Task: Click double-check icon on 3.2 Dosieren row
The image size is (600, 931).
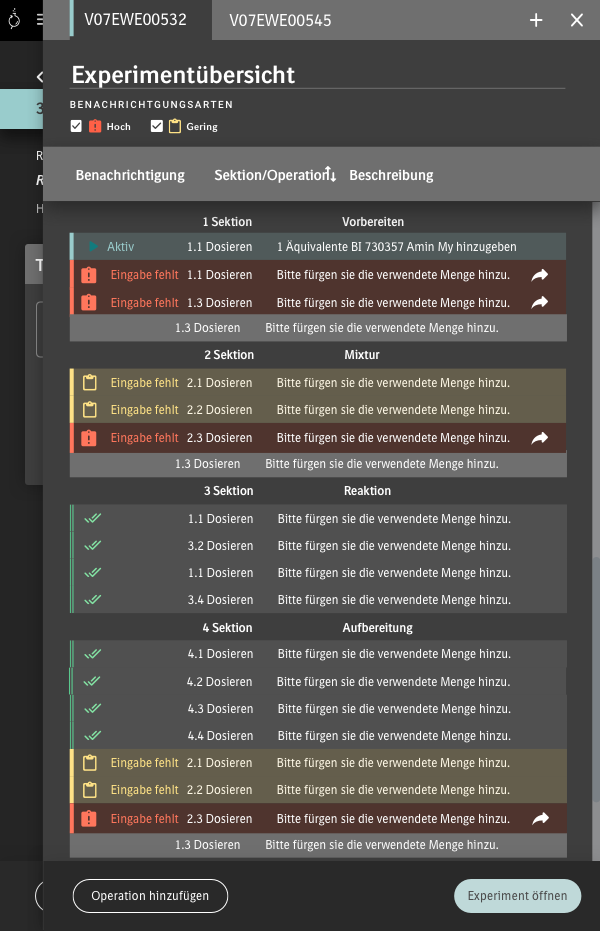Action: point(93,546)
